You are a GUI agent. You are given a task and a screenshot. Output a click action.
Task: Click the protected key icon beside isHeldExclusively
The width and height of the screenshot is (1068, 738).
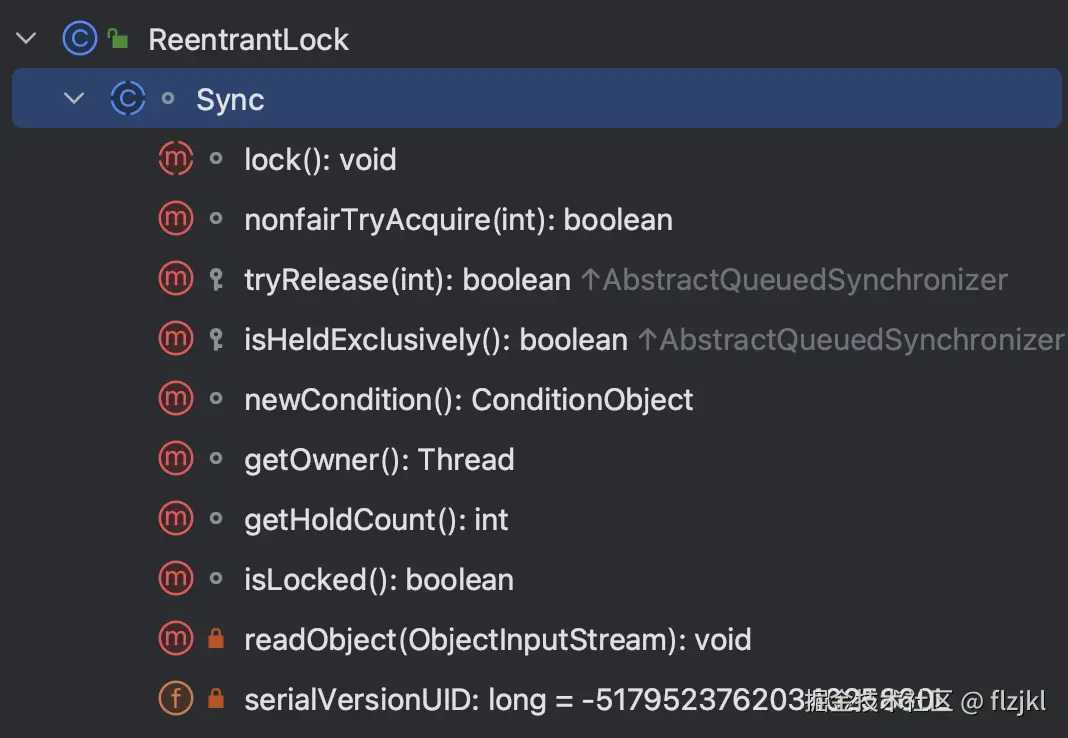pos(216,340)
